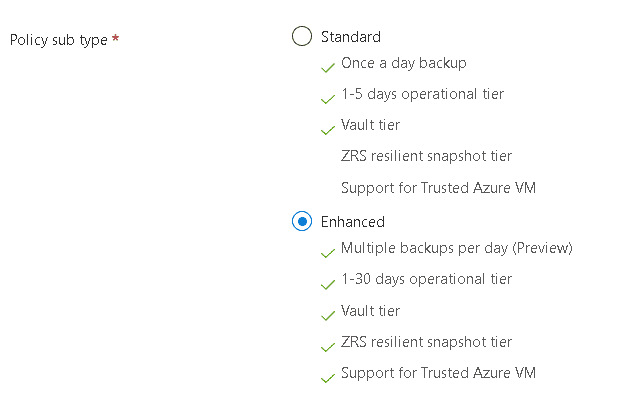Click the Enhanced option label text
This screenshot has width=639, height=399.
(x=353, y=222)
